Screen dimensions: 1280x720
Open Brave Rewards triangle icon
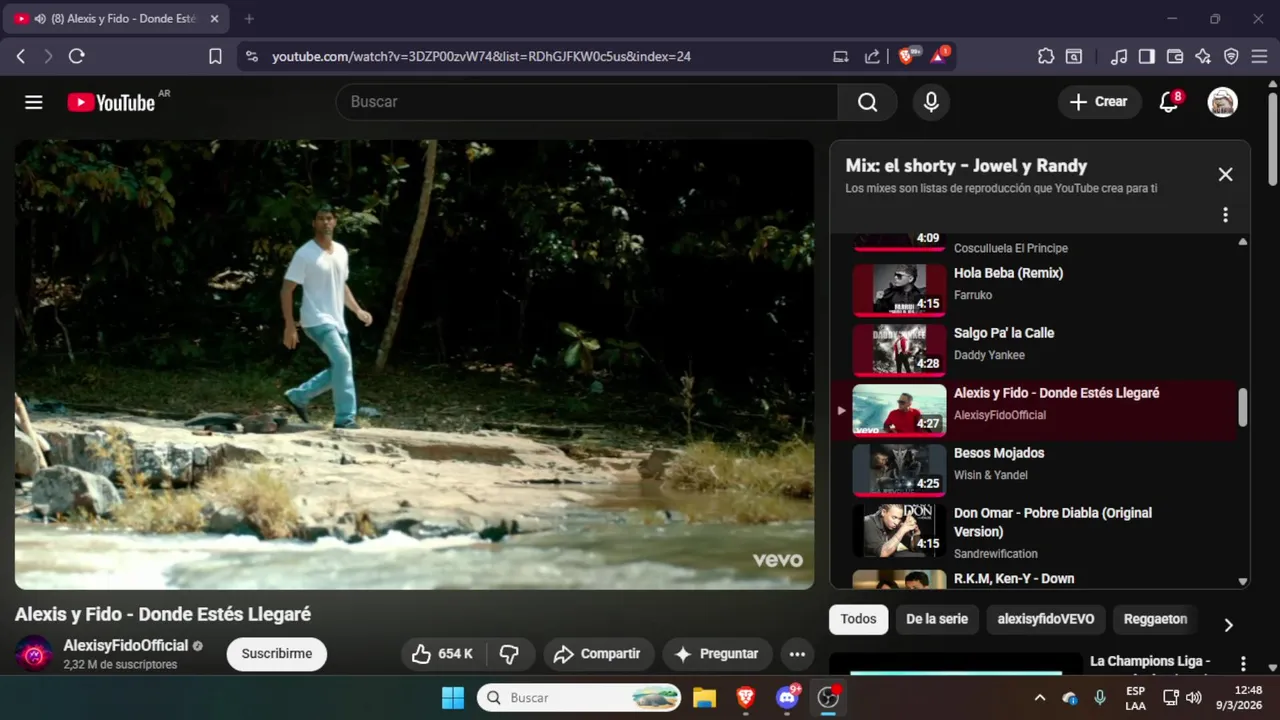(939, 56)
